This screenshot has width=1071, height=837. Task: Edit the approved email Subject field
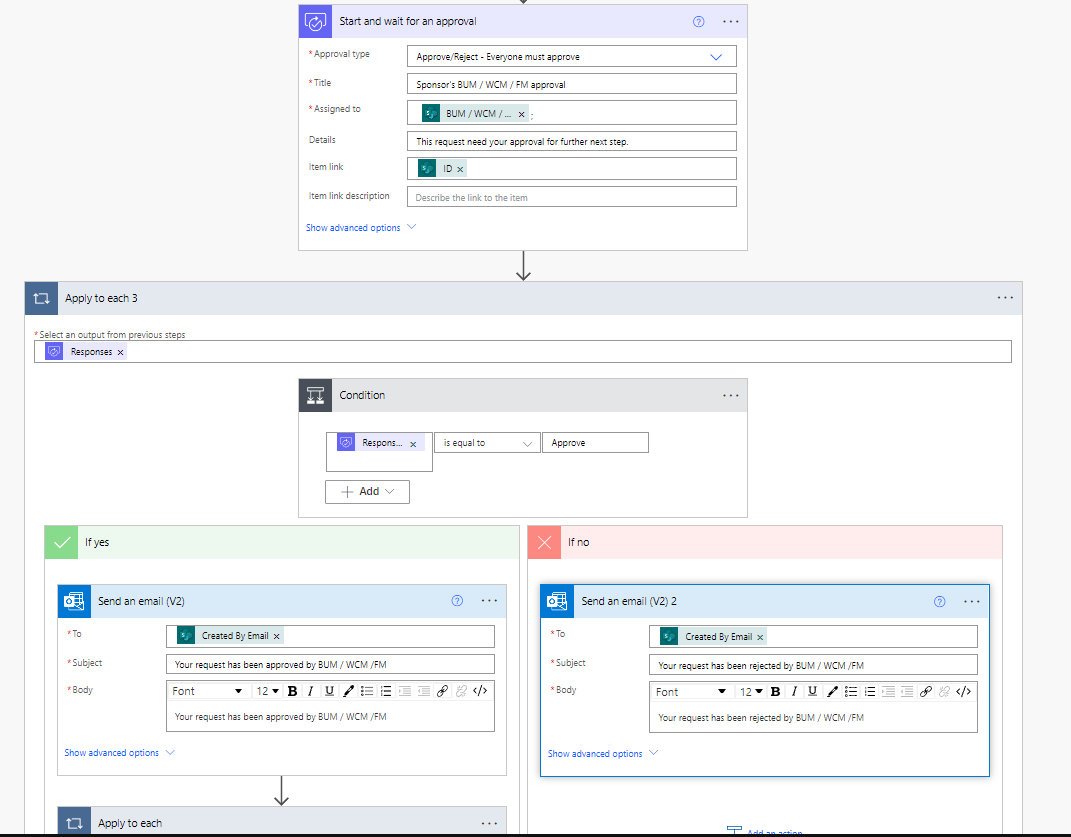pos(330,664)
